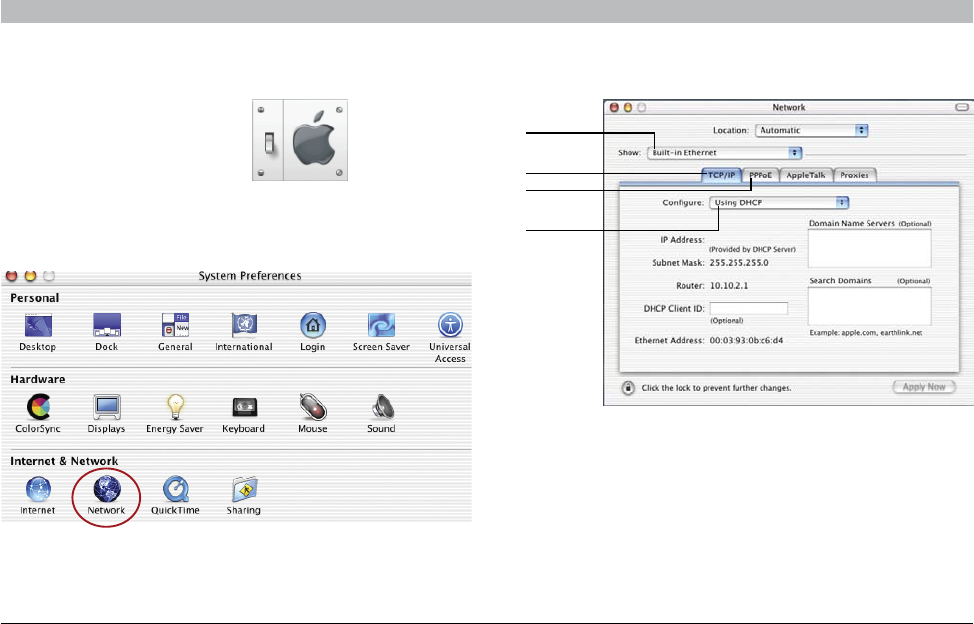Switch to the PPPoE tab
This screenshot has width=974, height=624.
tap(760, 175)
